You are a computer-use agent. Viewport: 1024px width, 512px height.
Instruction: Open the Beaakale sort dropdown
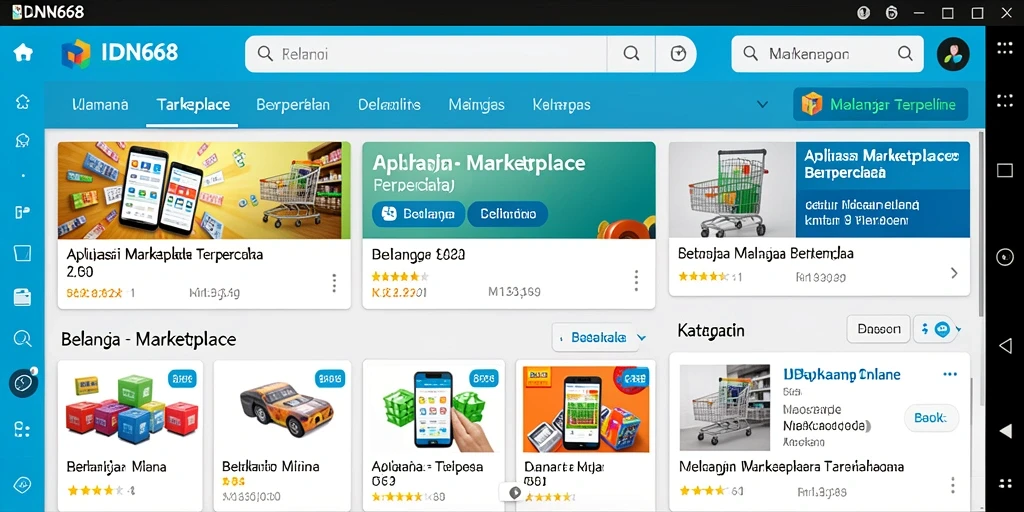(x=600, y=338)
